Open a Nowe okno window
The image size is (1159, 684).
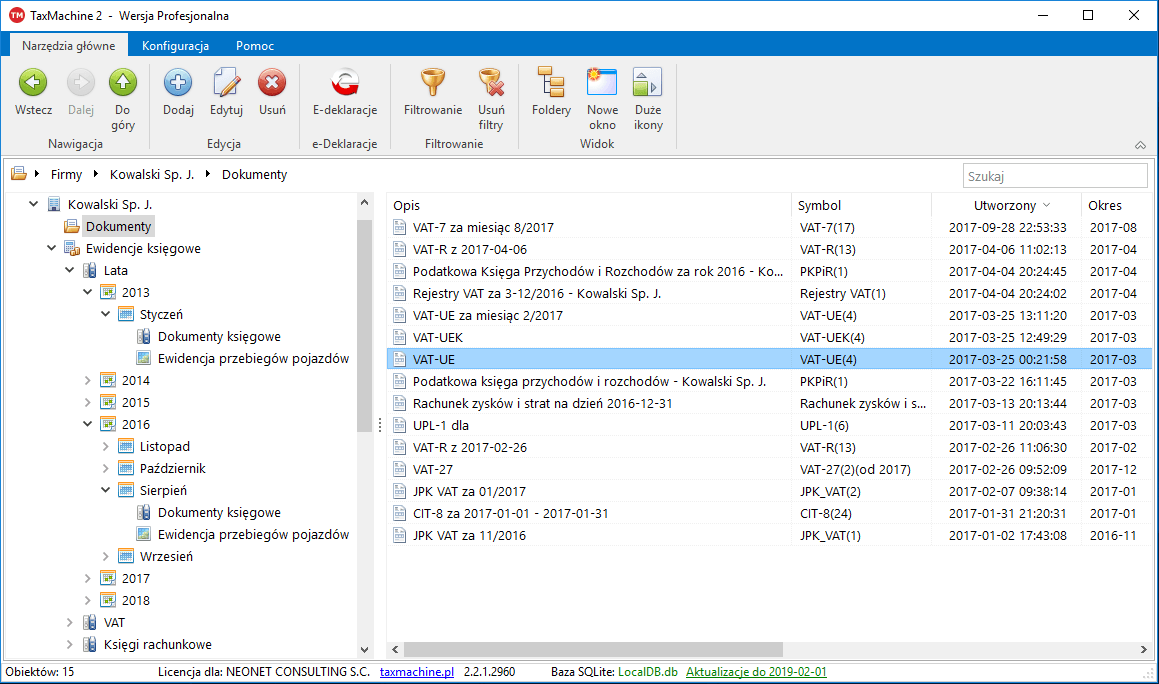pos(601,95)
